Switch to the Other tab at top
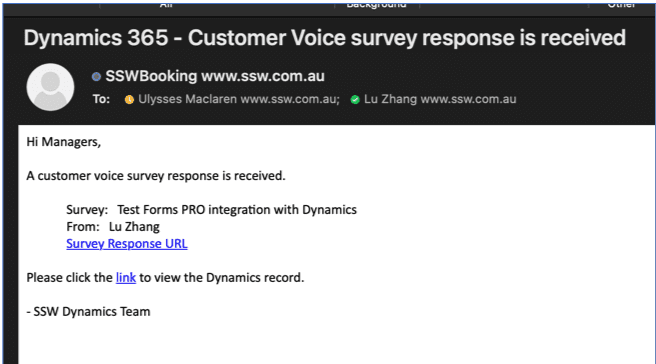 point(621,5)
